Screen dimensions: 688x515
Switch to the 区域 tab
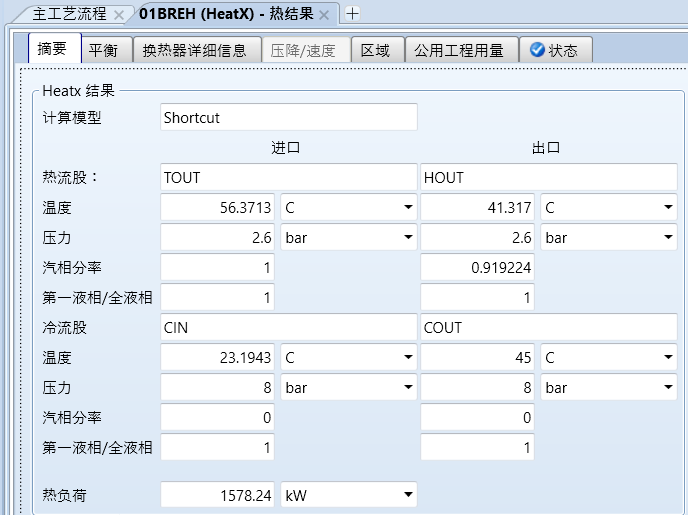tap(375, 50)
